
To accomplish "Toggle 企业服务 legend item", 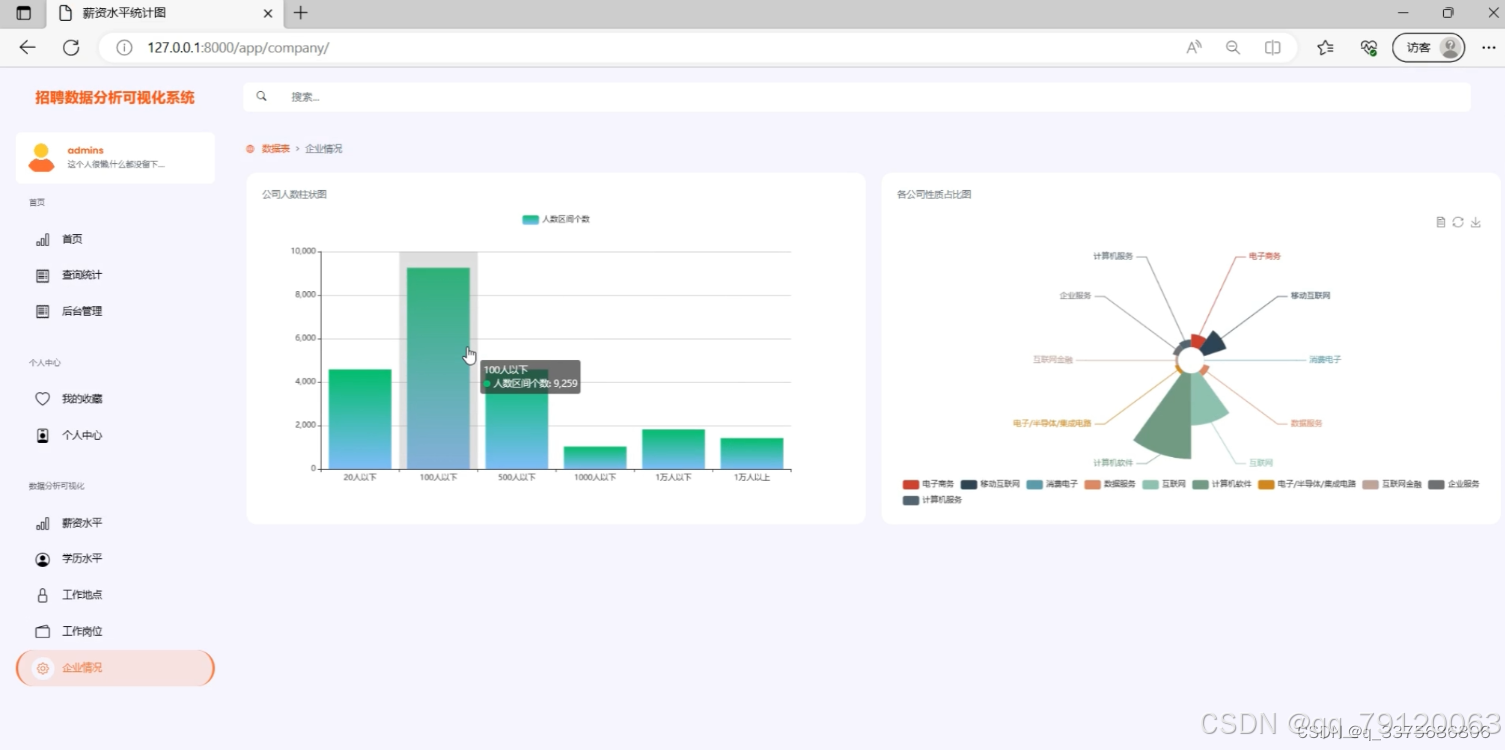I will pos(1454,484).
